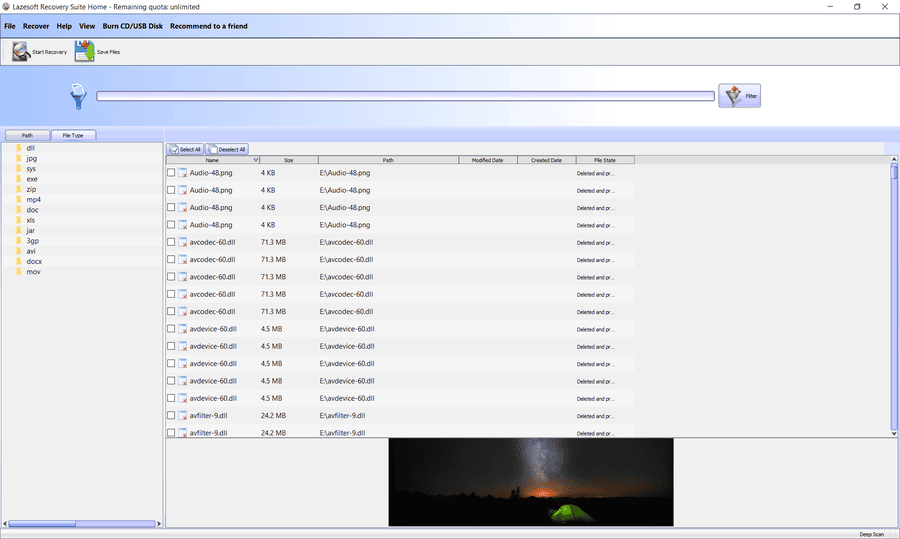The width and height of the screenshot is (900, 539).
Task: Click the first 71.3 MB size value
Action: point(273,242)
